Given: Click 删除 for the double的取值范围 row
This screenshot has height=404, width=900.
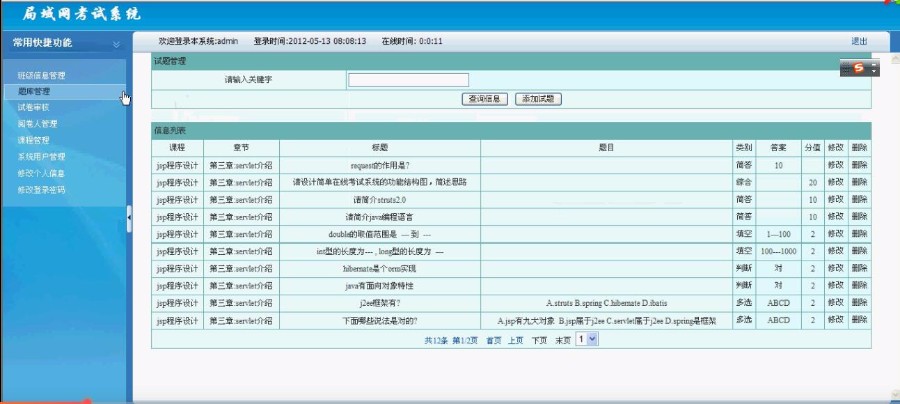Looking at the screenshot, I should coord(859,234).
